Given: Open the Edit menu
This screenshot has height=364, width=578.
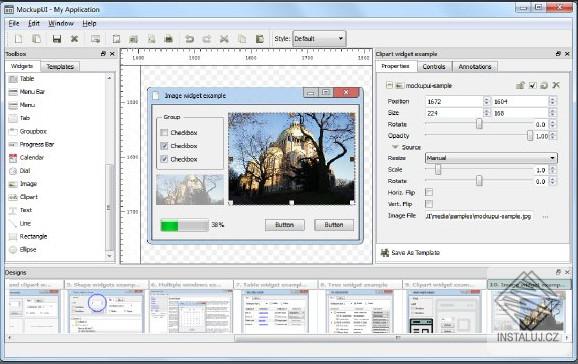Looking at the screenshot, I should point(34,23).
